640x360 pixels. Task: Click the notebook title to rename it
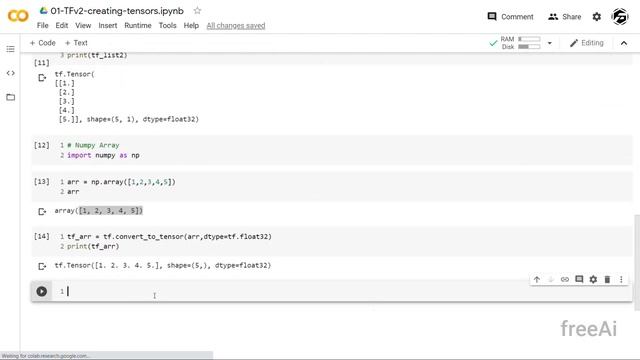117,11
